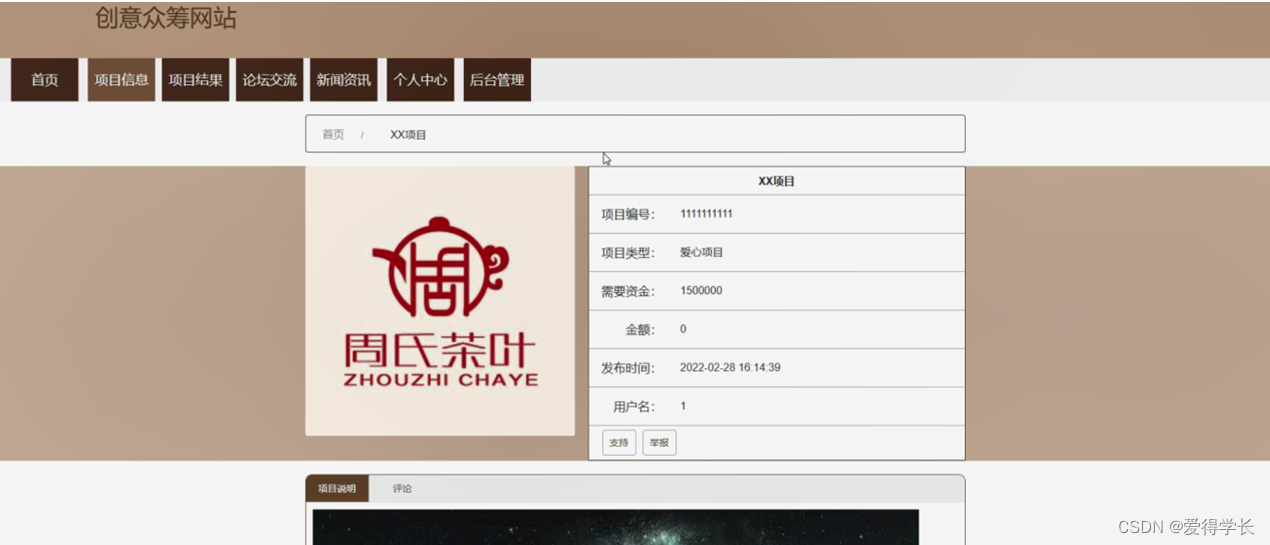Click the starry sky image in project description
The image size is (1270, 545).
616,527
